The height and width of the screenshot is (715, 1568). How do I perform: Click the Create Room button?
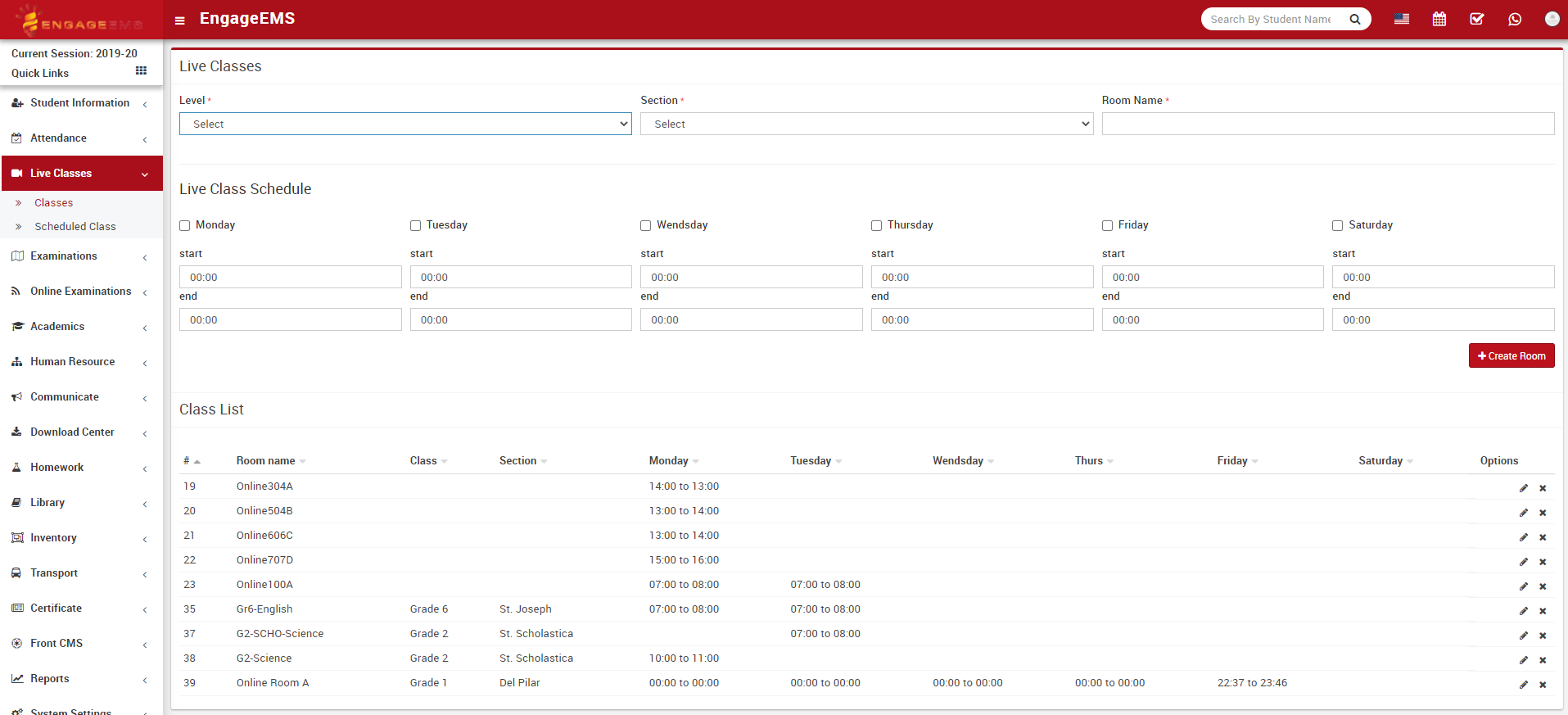[x=1512, y=355]
